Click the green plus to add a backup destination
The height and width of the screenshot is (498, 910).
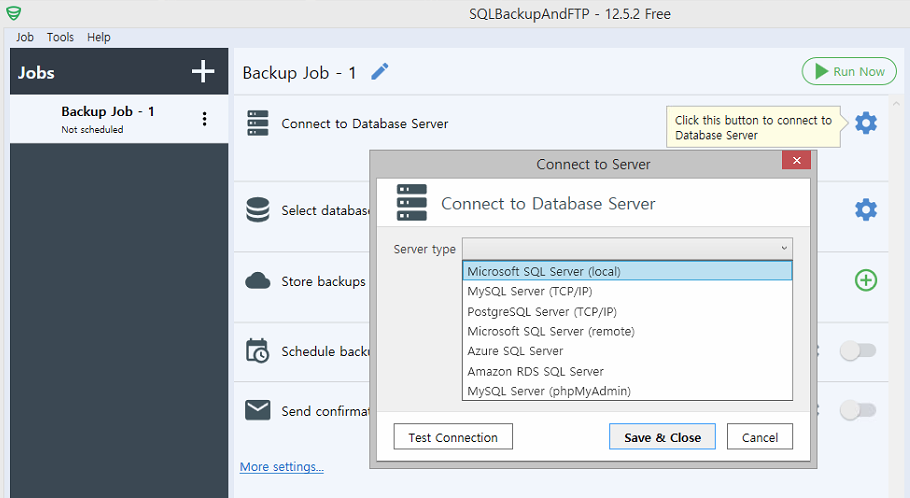tap(866, 280)
